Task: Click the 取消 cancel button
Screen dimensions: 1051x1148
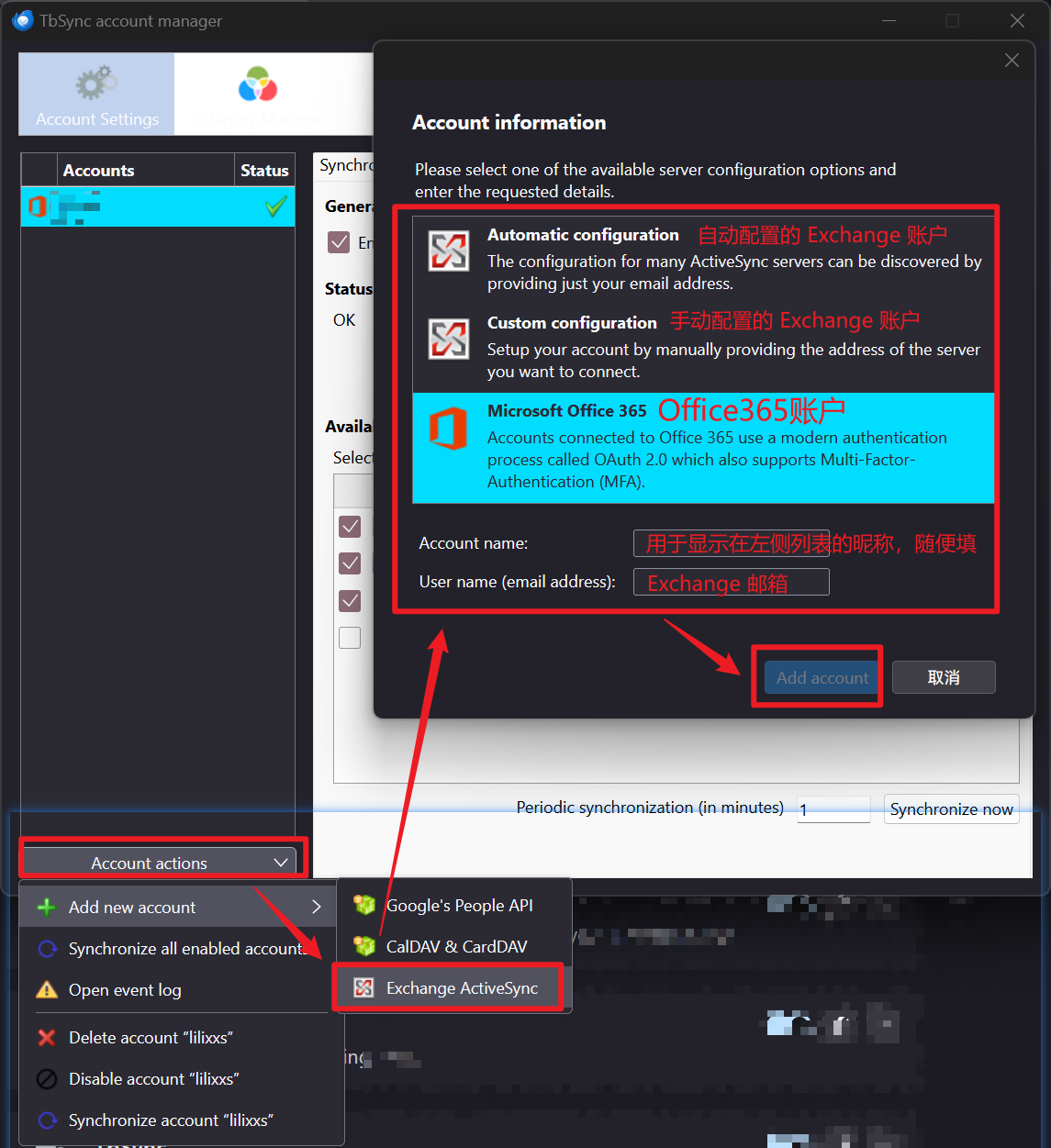Action: (x=944, y=678)
